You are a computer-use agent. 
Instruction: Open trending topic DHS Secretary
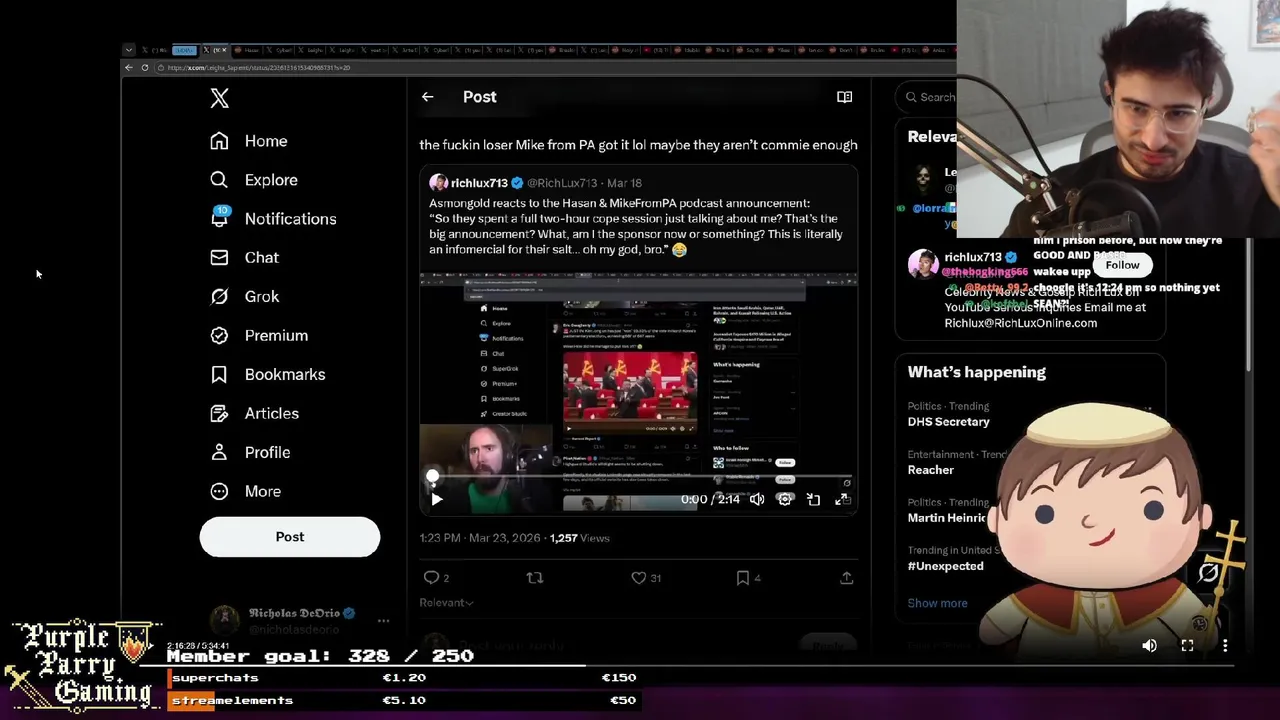pyautogui.click(x=948, y=422)
